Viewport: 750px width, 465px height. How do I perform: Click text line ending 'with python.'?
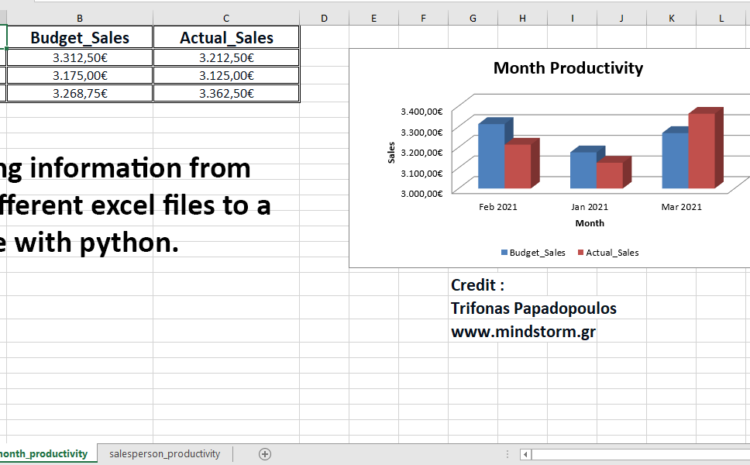pos(89,243)
